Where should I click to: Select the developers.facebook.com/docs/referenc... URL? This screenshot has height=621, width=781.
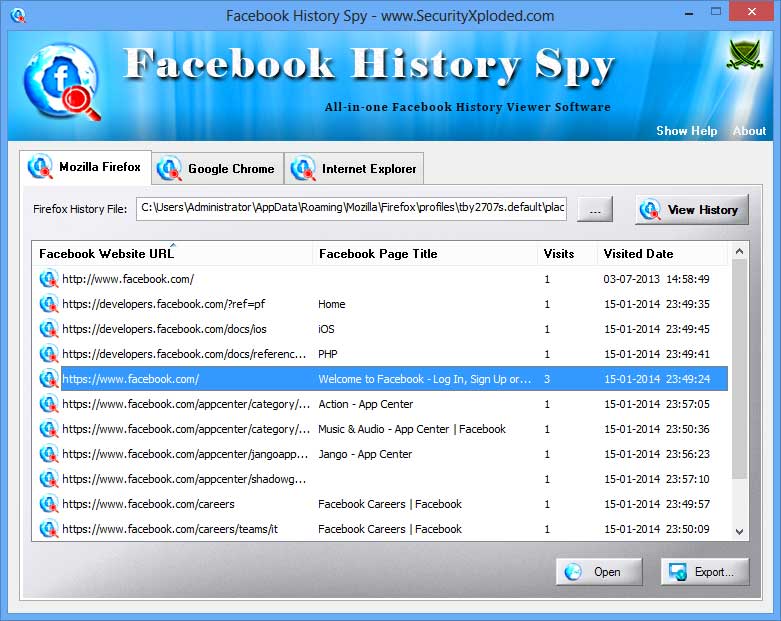click(x=184, y=354)
